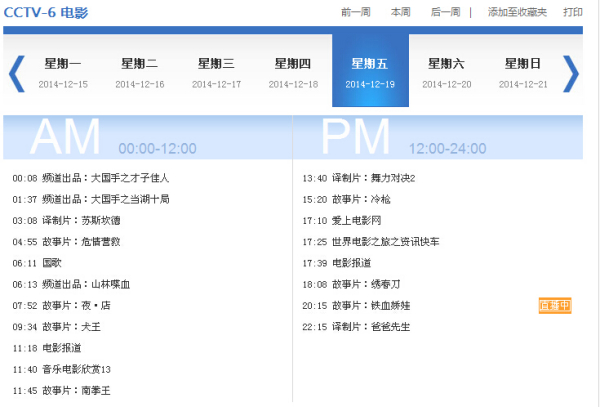This screenshot has height=407, width=600.
Task: Open the 本周 current week link
Action: pyautogui.click(x=401, y=12)
